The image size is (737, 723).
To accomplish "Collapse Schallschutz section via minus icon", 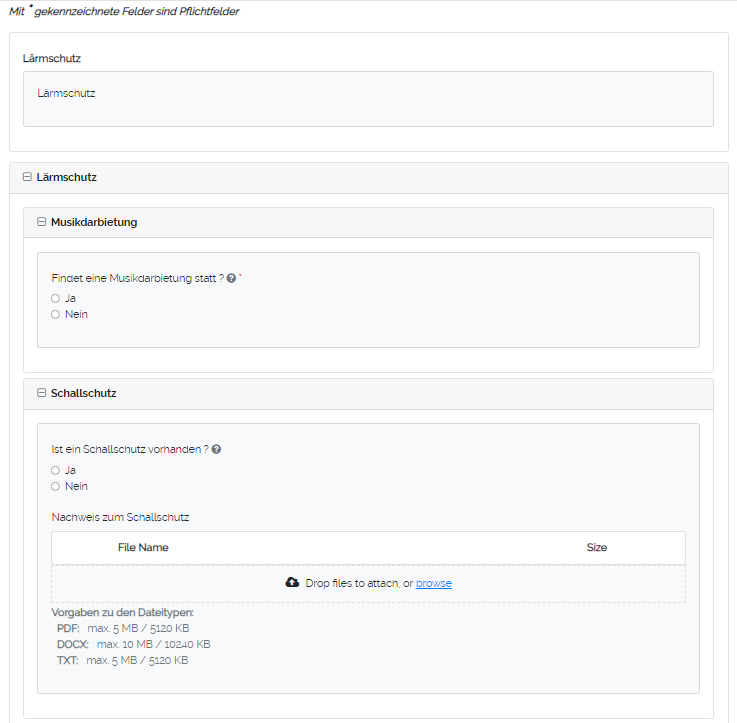I will [41, 394].
